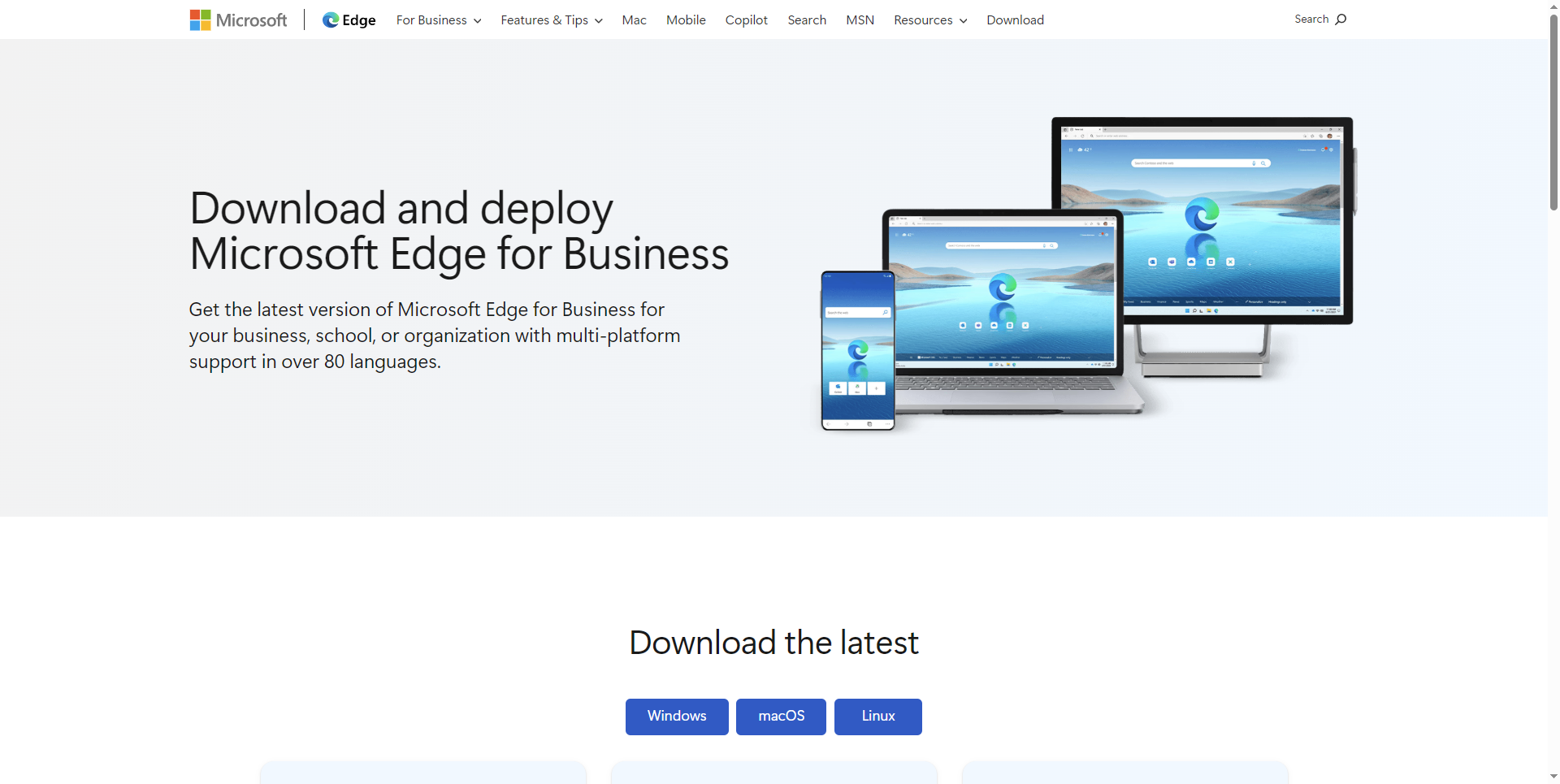The height and width of the screenshot is (784, 1560).
Task: Open the Copilot nav item
Action: [746, 19]
